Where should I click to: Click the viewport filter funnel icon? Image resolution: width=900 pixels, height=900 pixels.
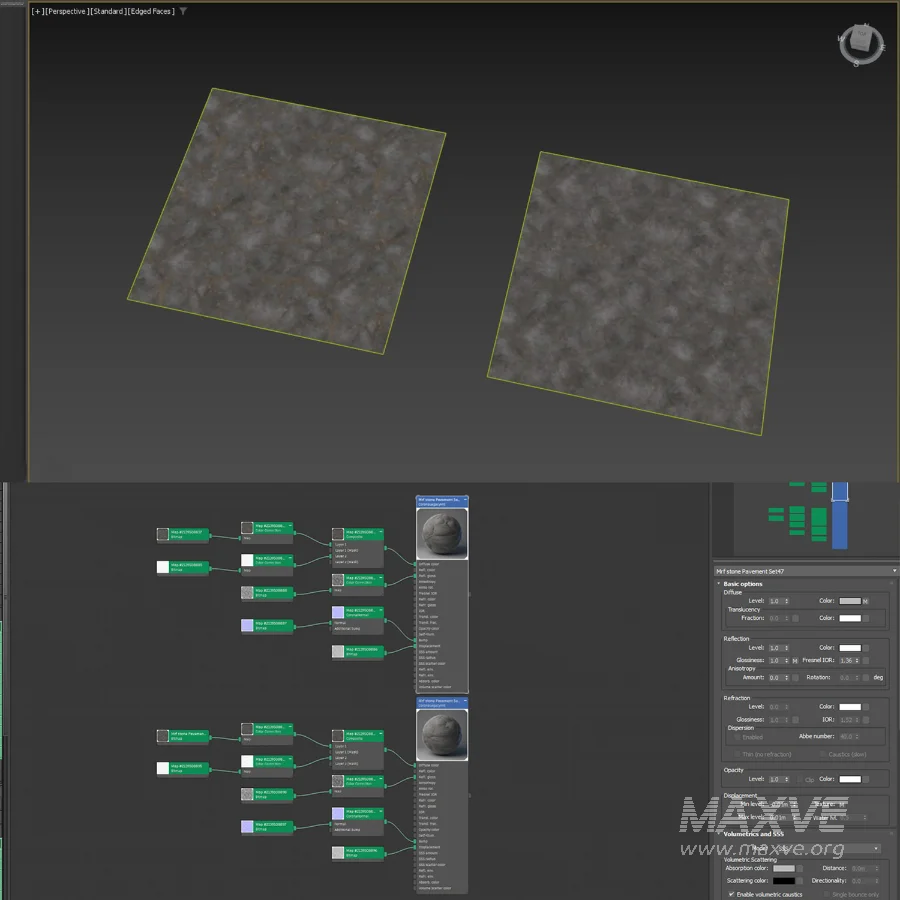pyautogui.click(x=183, y=11)
